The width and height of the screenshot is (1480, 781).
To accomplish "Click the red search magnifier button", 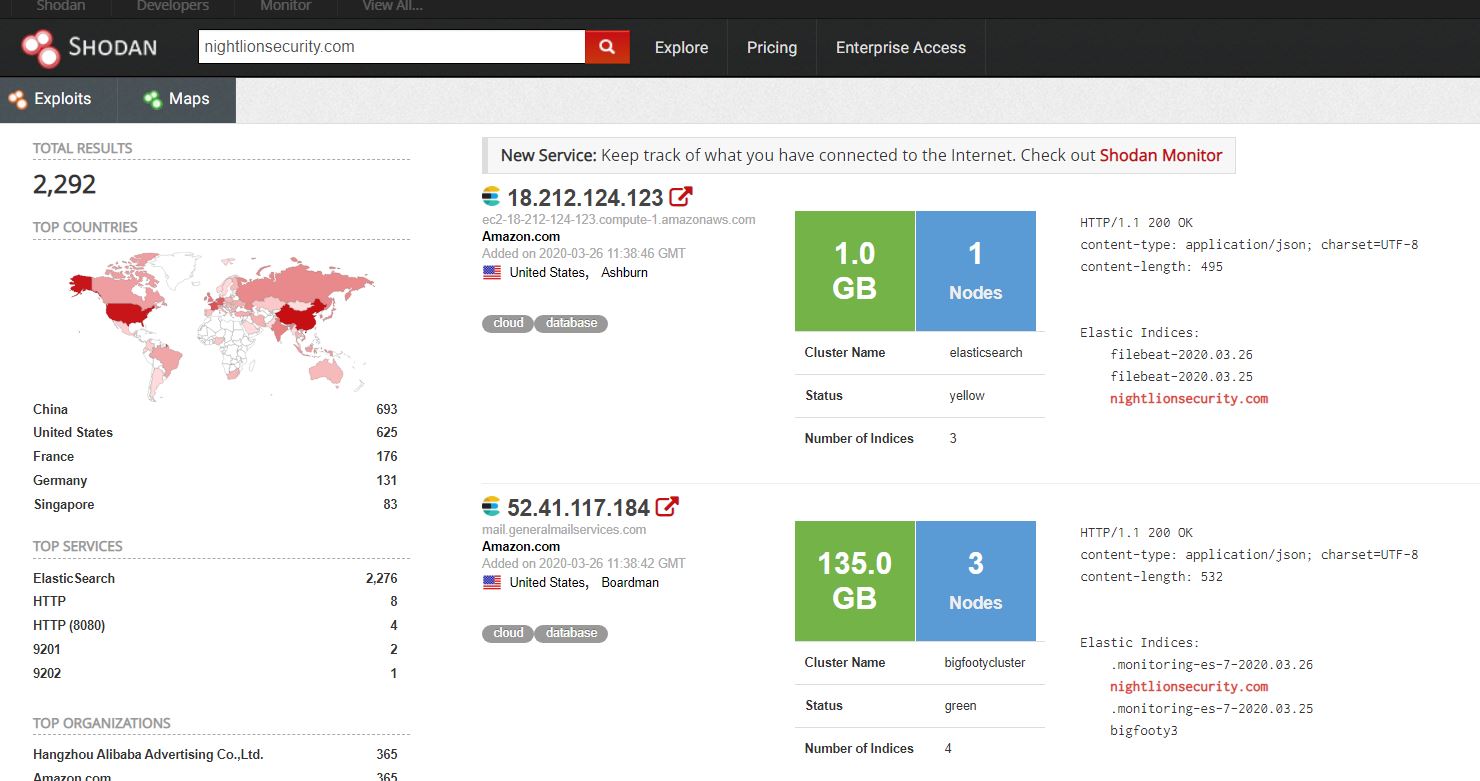I will pos(607,47).
